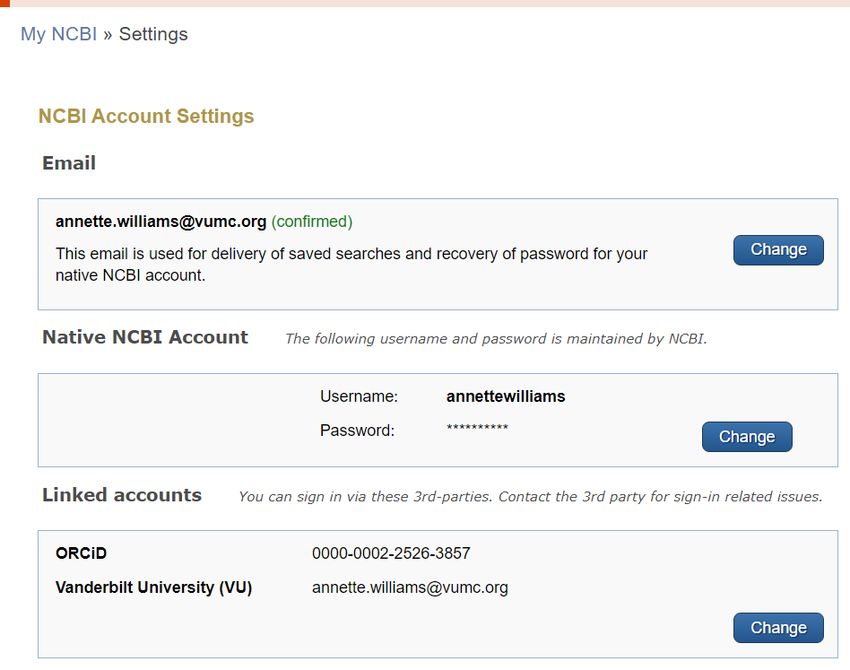Viewport: 850px width, 670px height.
Task: Click the NCBI Account Settings heading
Action: coord(146,116)
